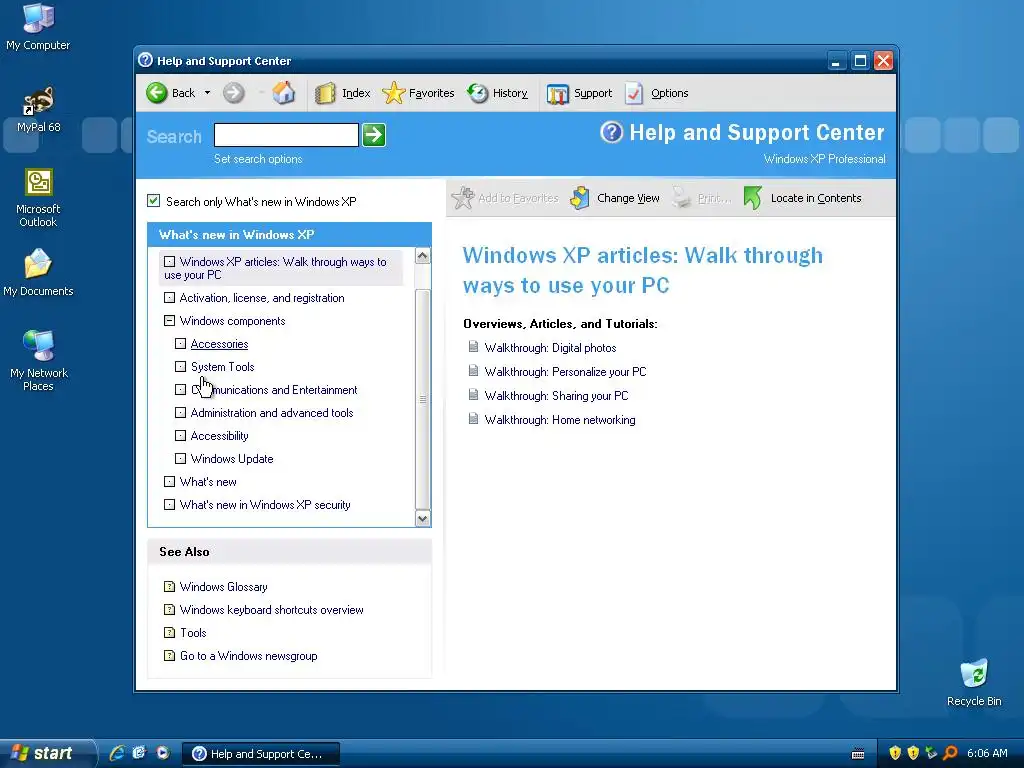Click Locate in Contents green arrow icon
1024x768 pixels.
point(752,198)
